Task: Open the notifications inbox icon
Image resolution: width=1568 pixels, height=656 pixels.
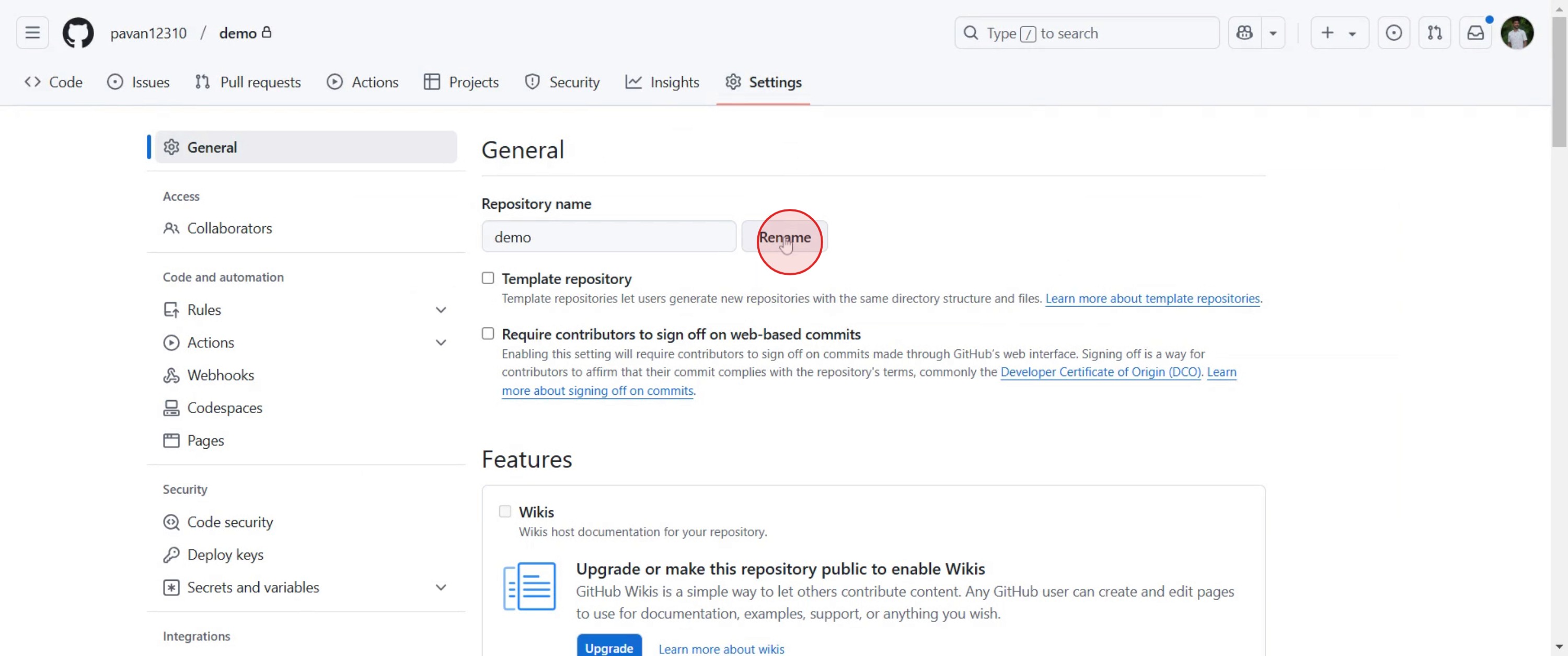Action: pyautogui.click(x=1475, y=33)
